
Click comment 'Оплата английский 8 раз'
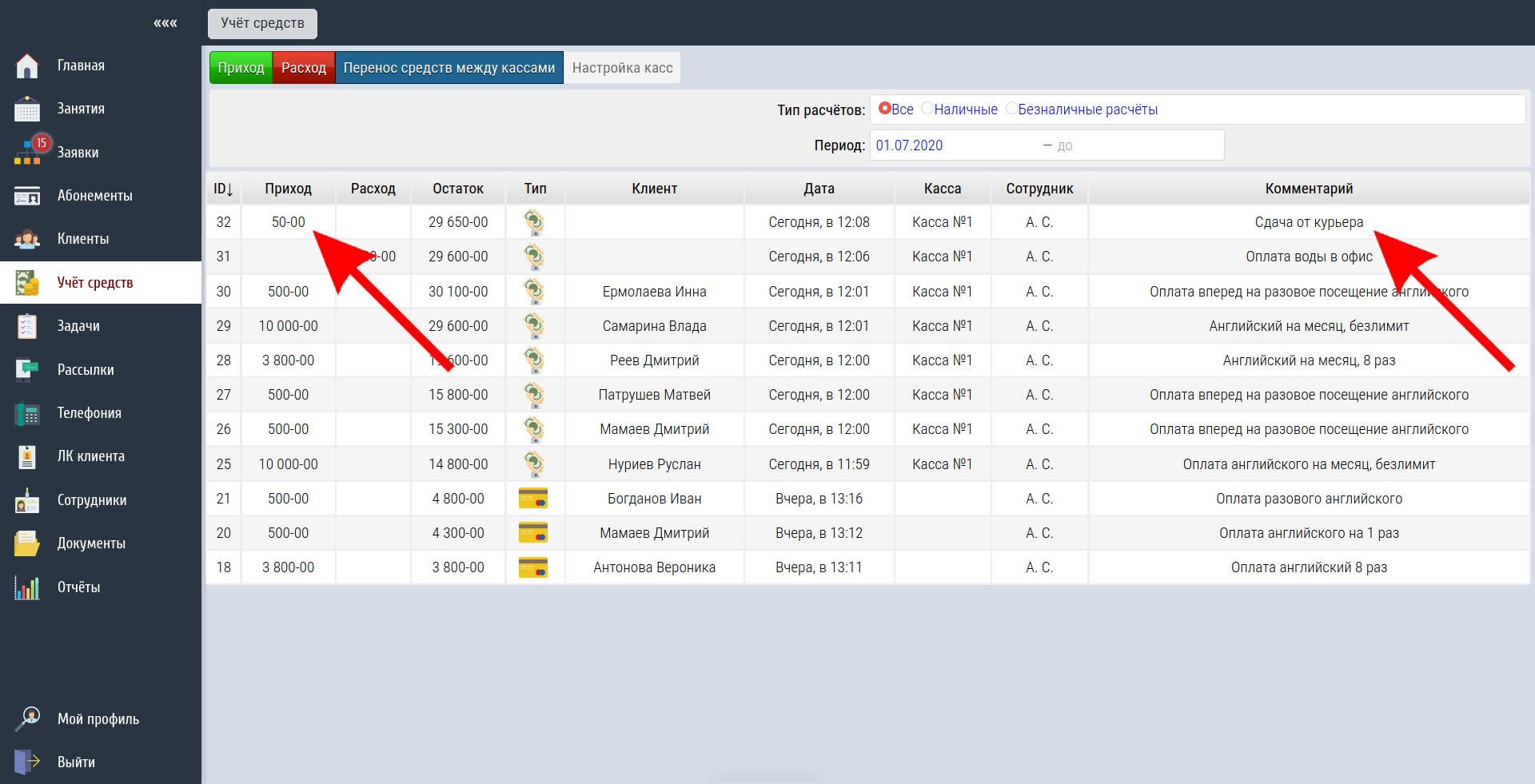pyautogui.click(x=1309, y=567)
